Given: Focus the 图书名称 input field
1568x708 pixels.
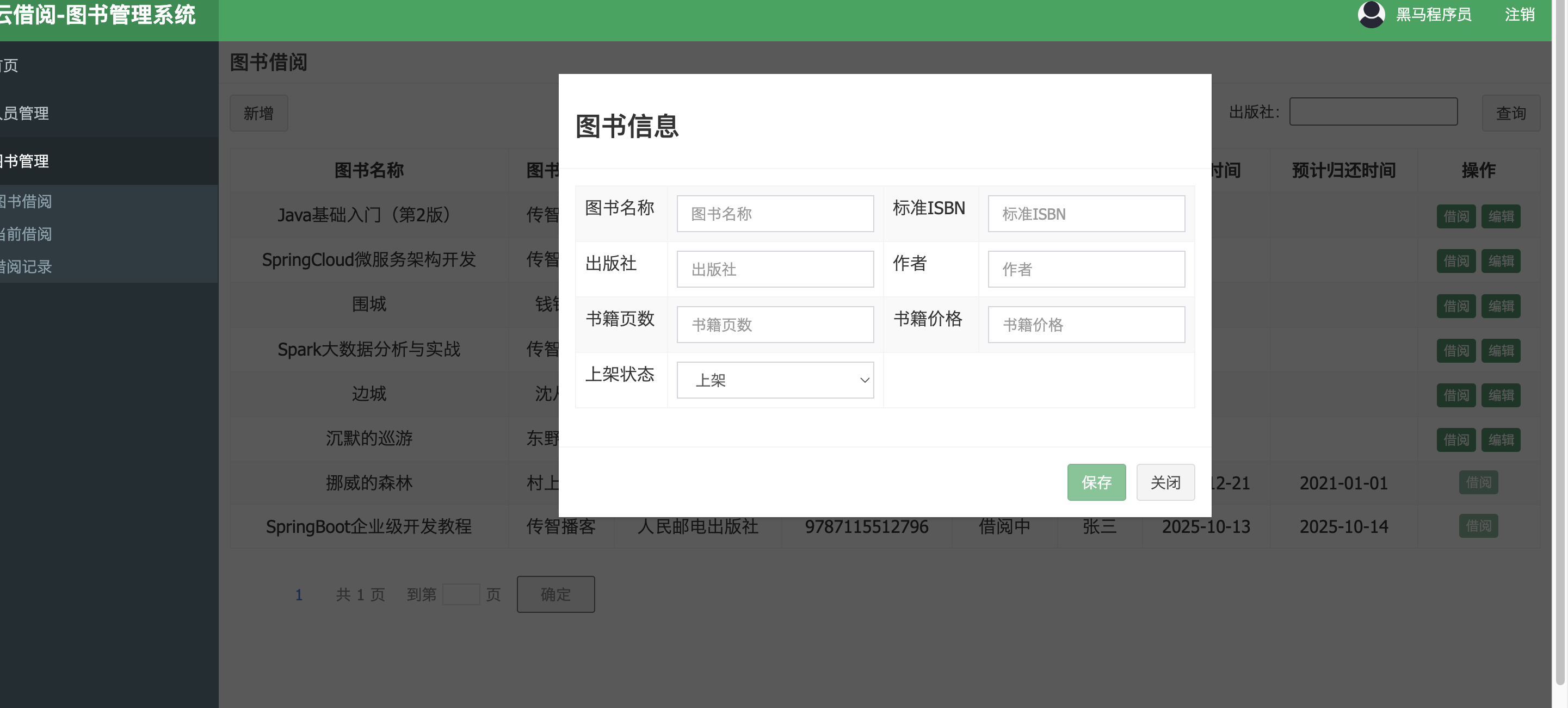Looking at the screenshot, I should (775, 214).
